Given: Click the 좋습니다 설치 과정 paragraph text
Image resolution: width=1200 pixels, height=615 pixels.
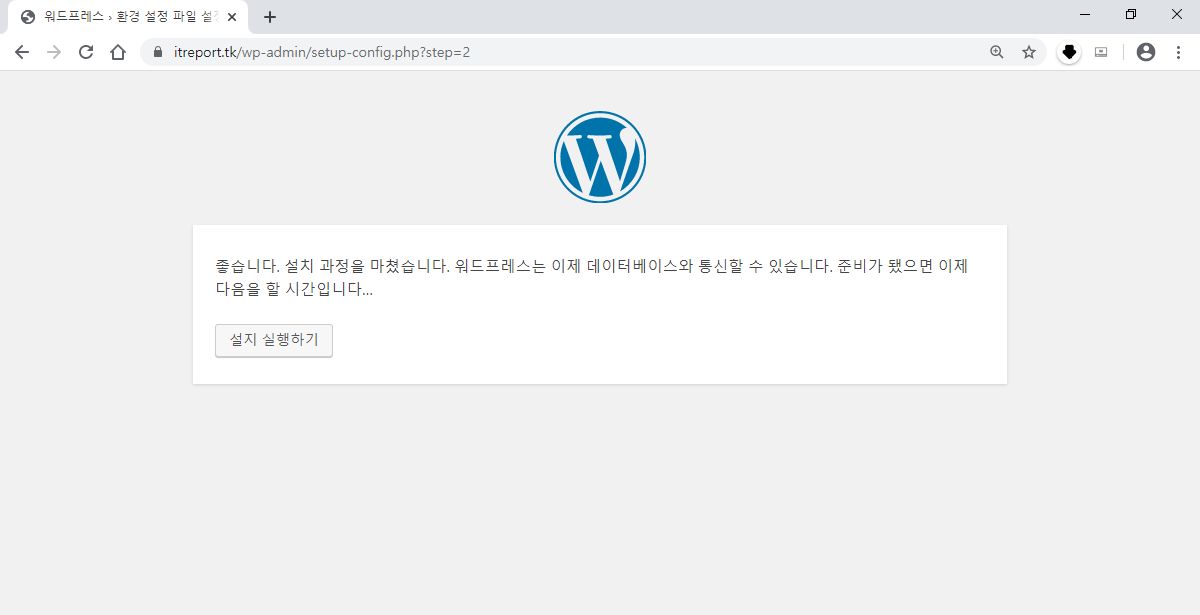Looking at the screenshot, I should click(592, 278).
